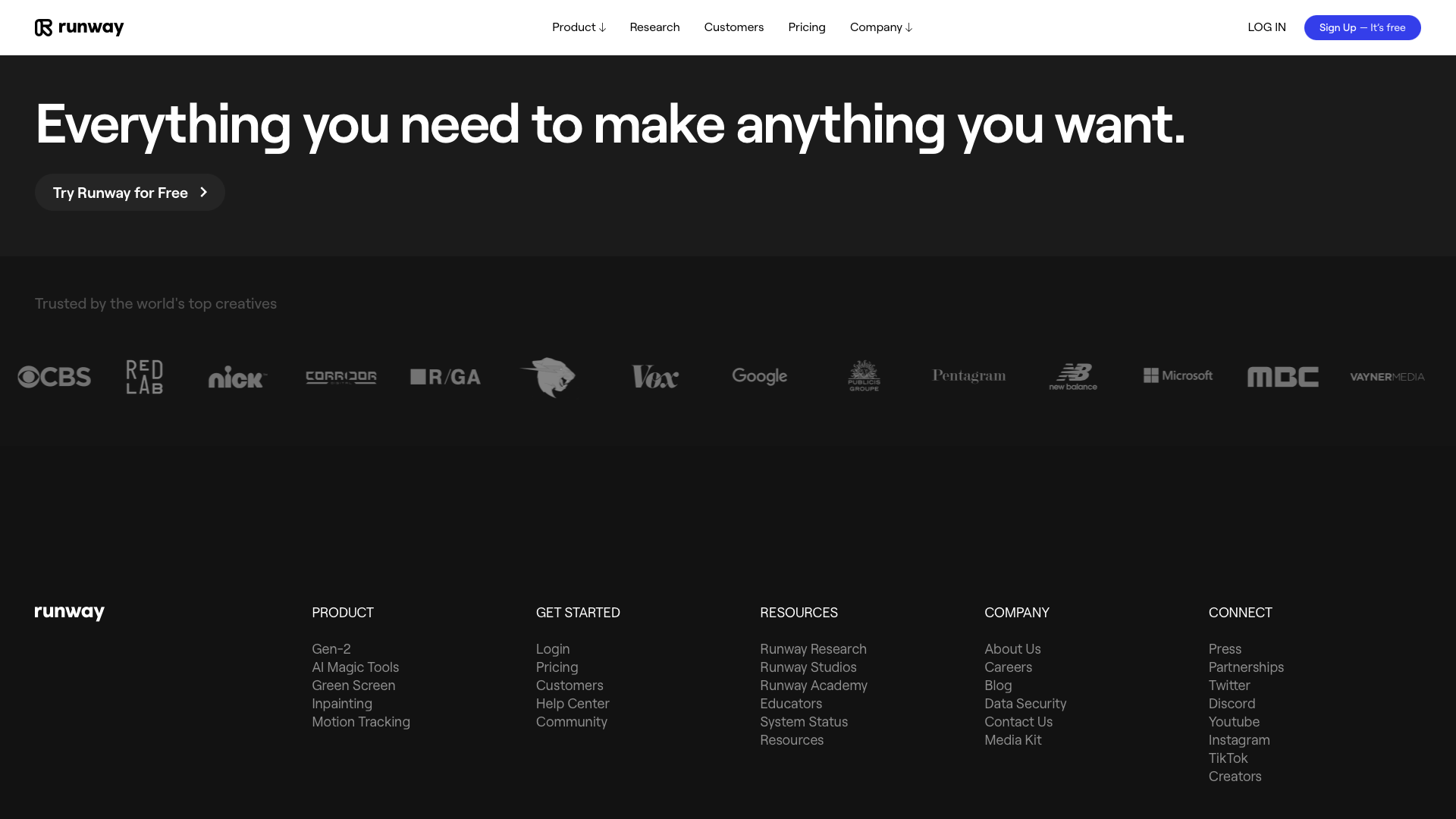
Task: Open Runway Studios footer link
Action: click(x=808, y=667)
